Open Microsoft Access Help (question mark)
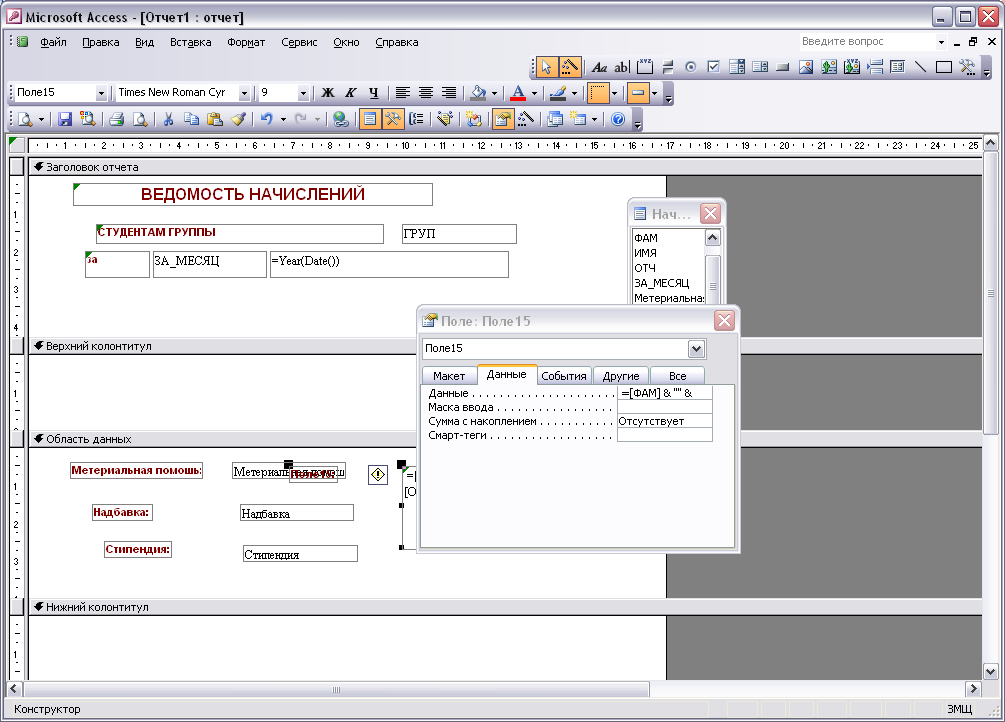Screen dimensions: 1005x722 (619, 119)
